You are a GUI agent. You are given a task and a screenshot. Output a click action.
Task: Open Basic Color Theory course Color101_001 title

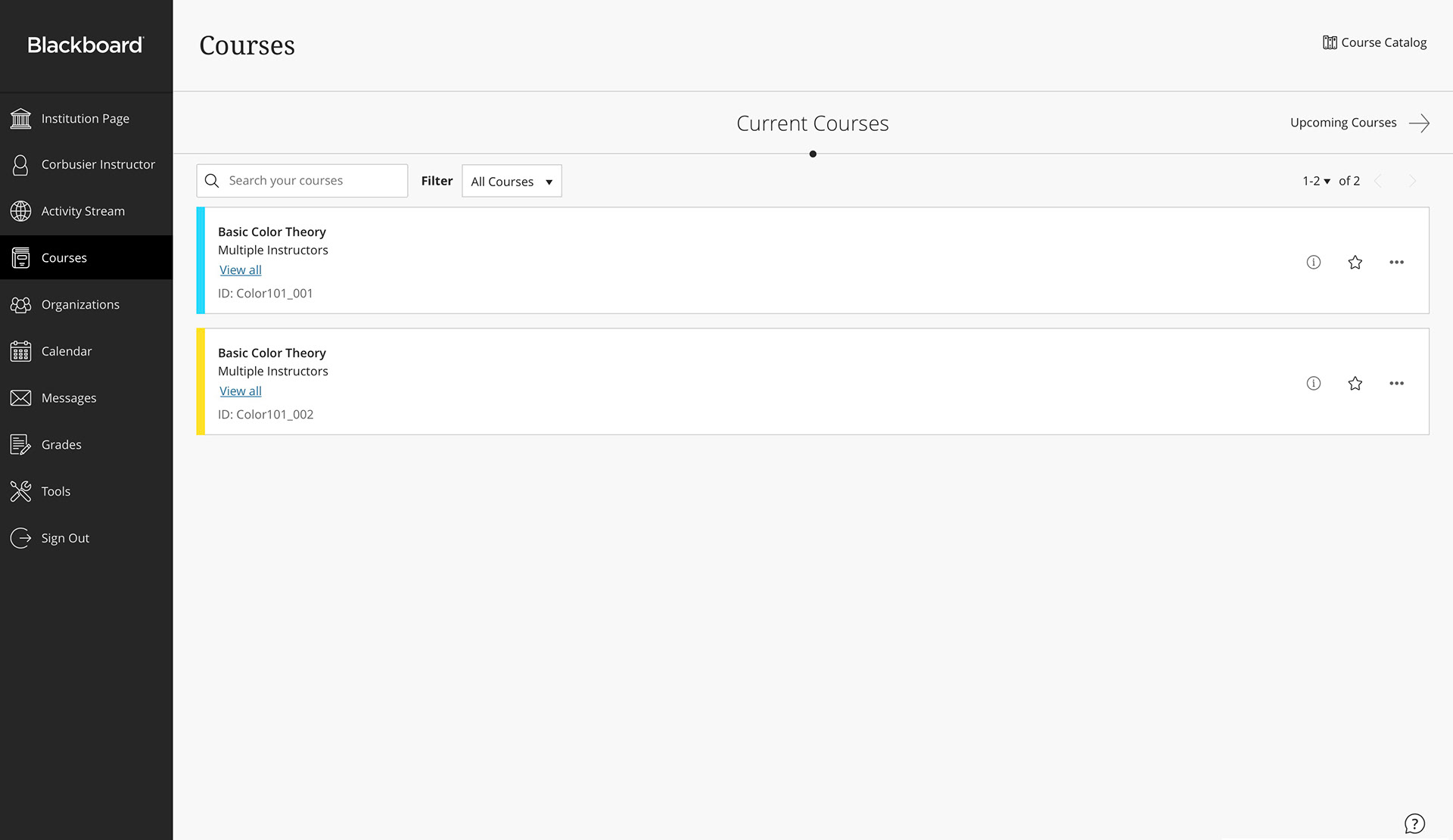click(272, 232)
